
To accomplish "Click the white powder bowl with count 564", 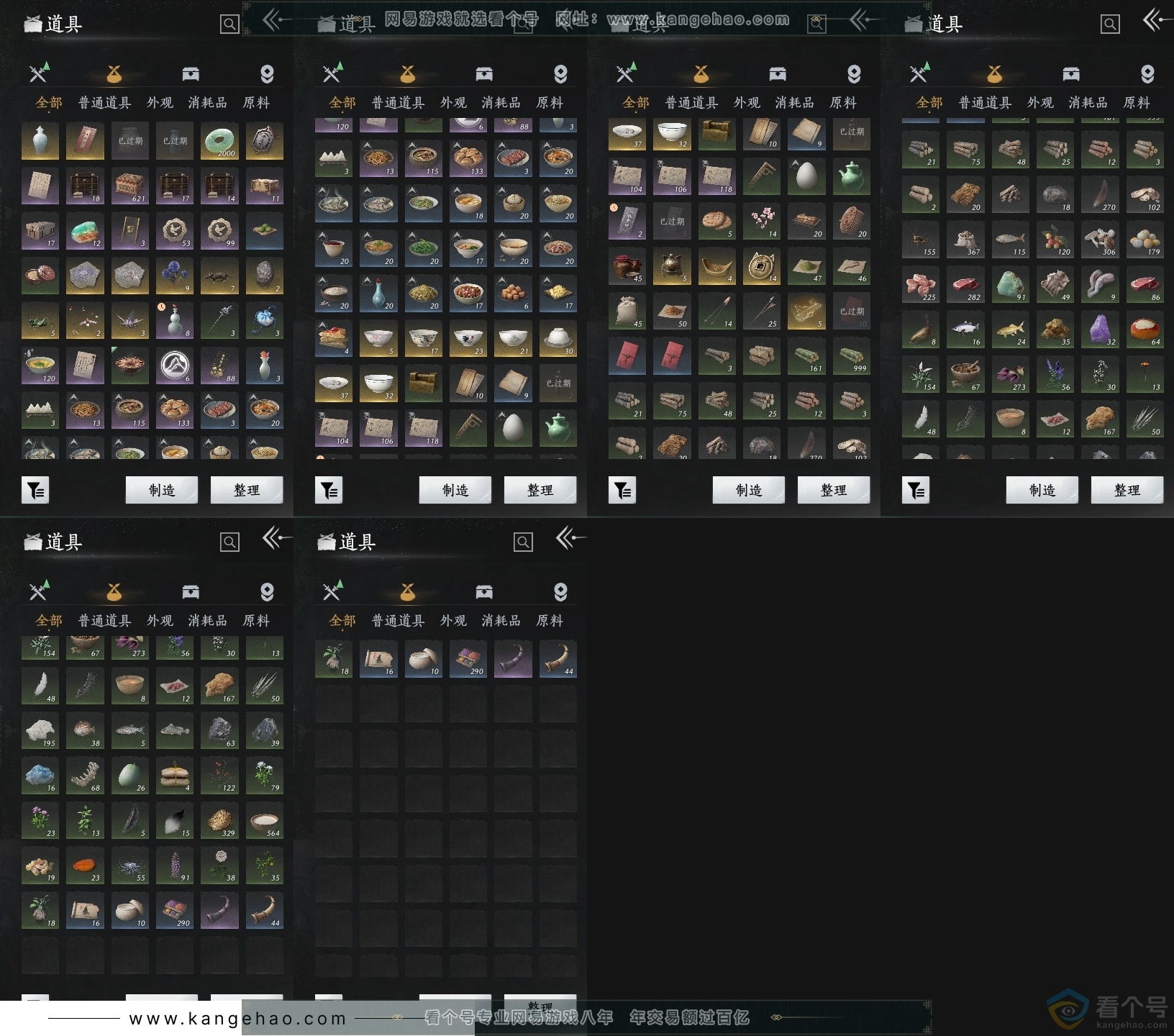I will 264,821.
